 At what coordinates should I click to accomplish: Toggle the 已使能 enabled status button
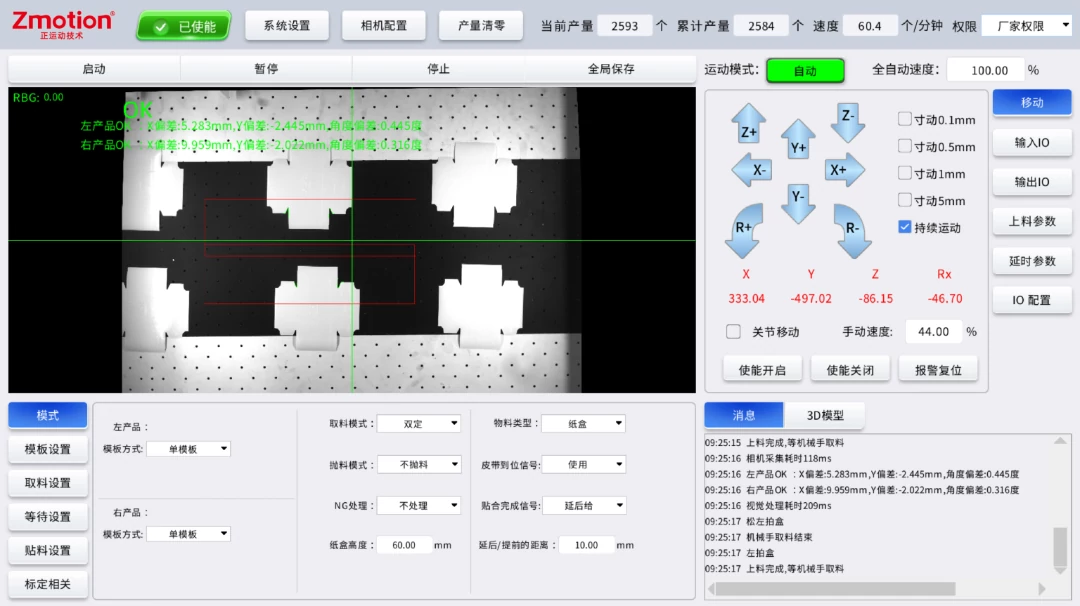(184, 26)
